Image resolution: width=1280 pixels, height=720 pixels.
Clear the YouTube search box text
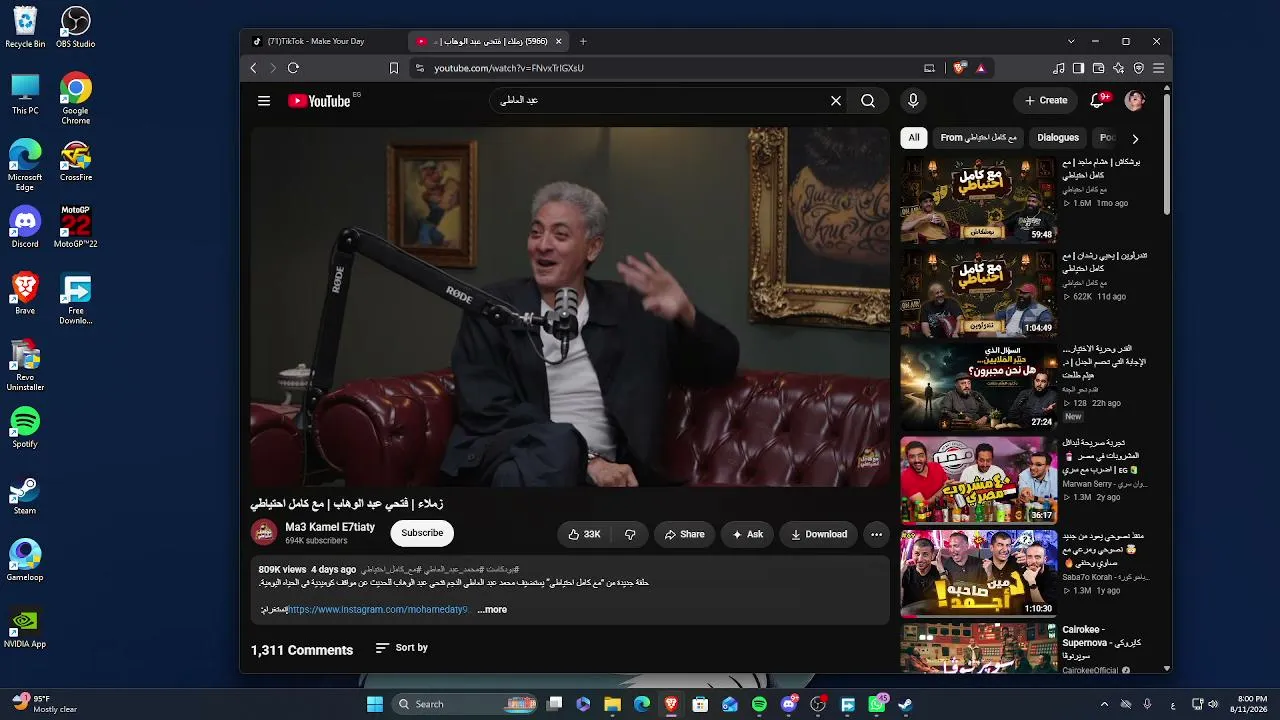(x=836, y=101)
